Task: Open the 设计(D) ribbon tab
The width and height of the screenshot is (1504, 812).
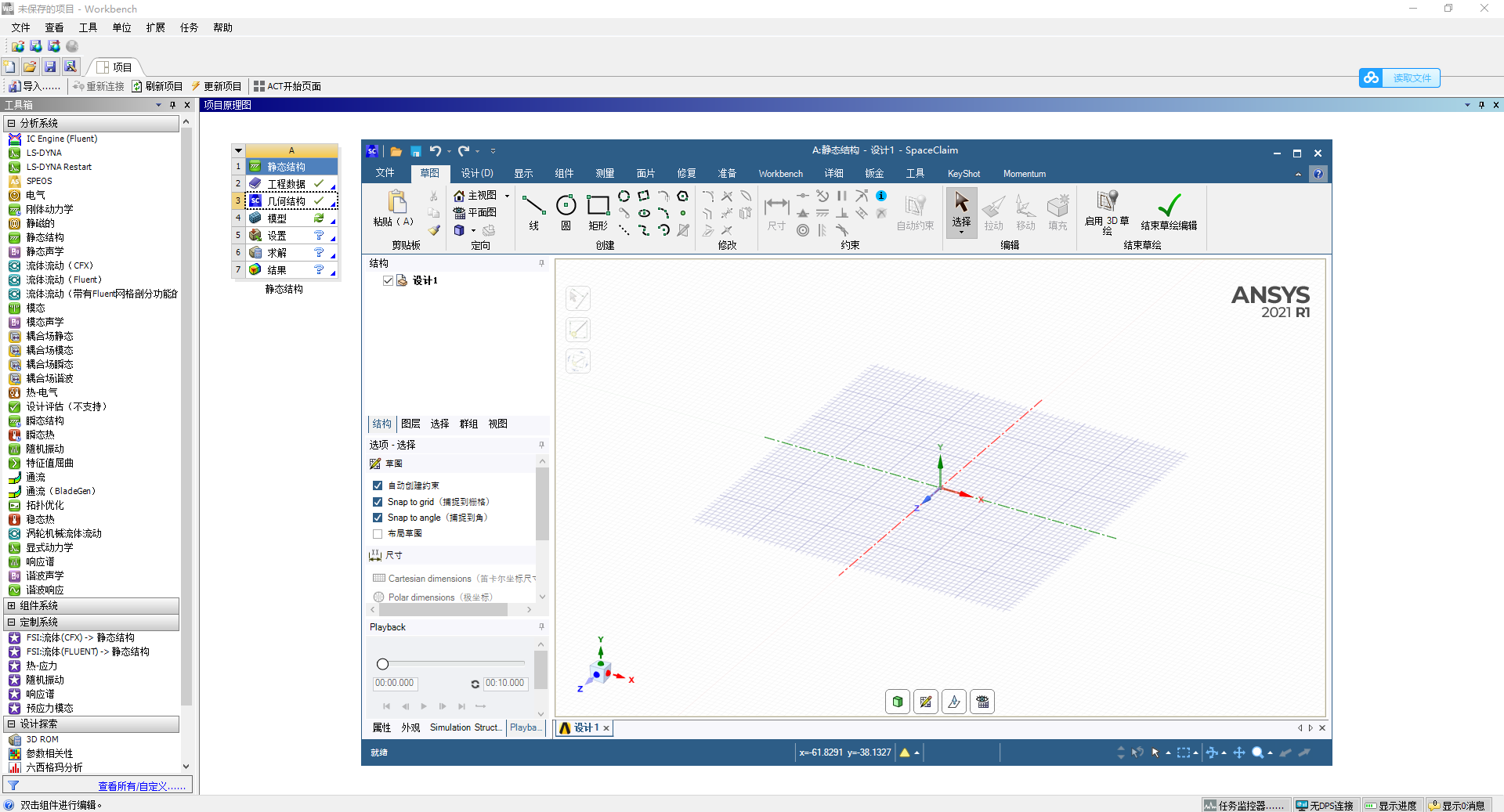Action: point(477,174)
